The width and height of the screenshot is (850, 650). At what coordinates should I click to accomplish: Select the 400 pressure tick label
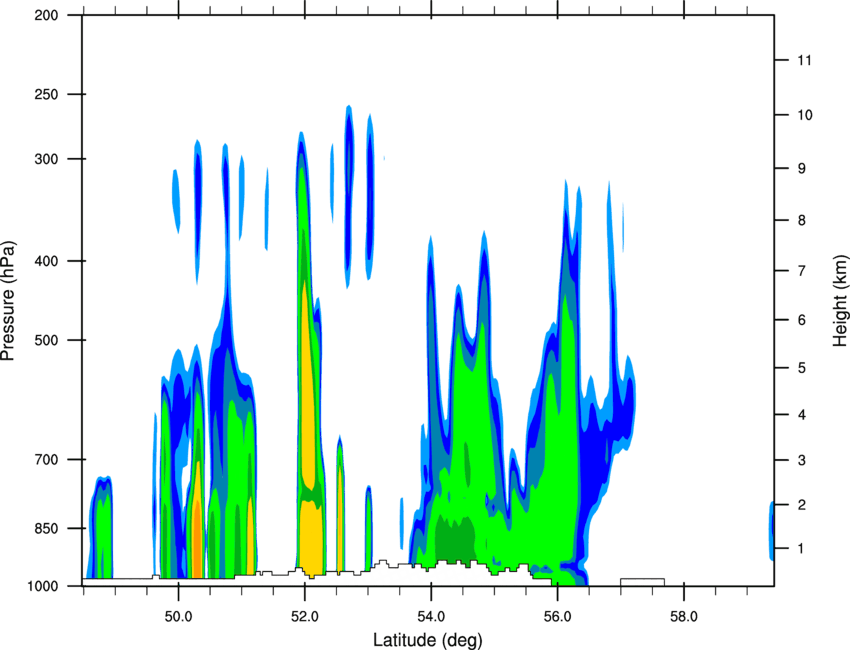[46, 261]
